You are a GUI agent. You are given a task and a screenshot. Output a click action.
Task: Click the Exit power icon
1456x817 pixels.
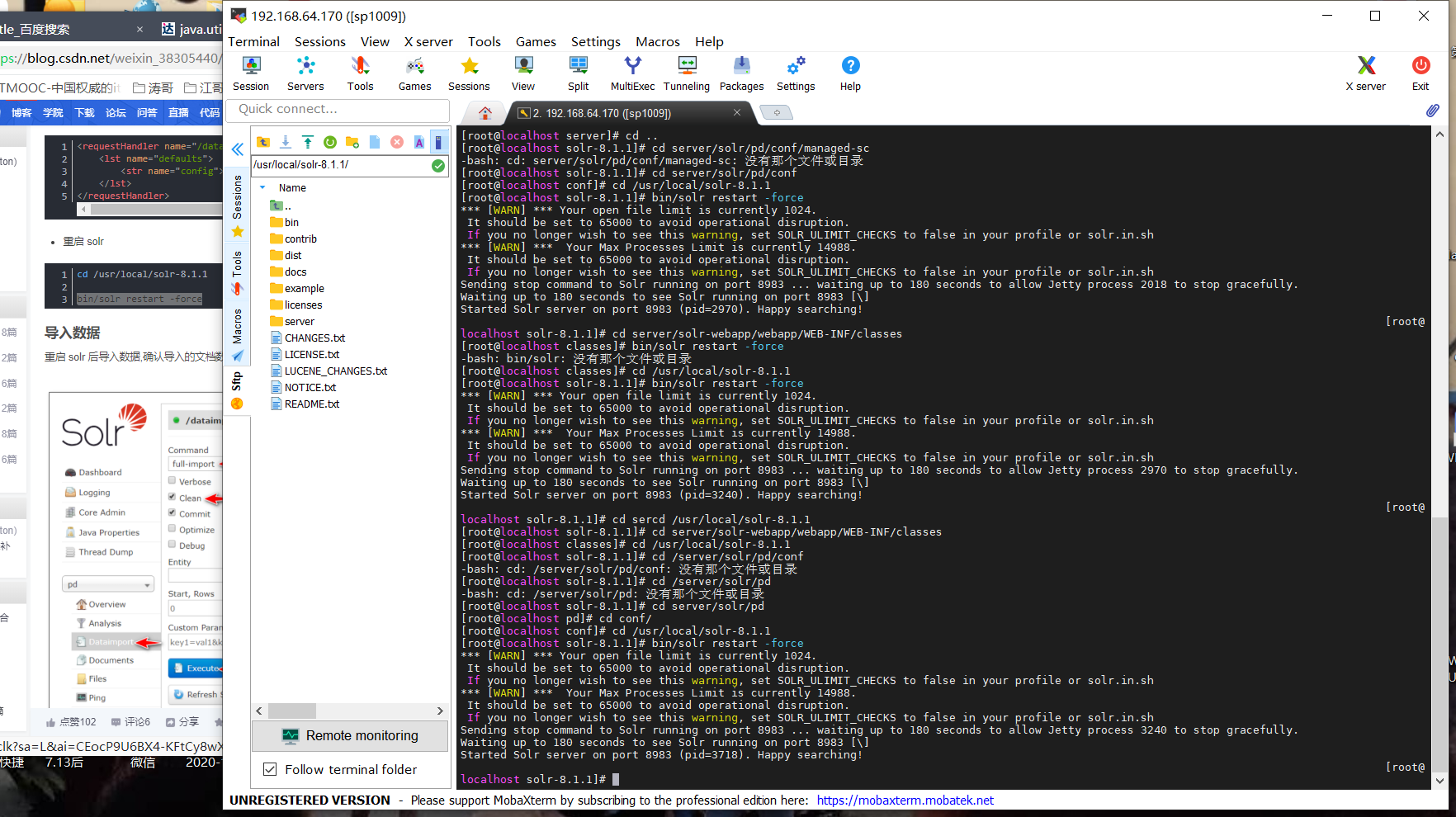click(x=1421, y=73)
